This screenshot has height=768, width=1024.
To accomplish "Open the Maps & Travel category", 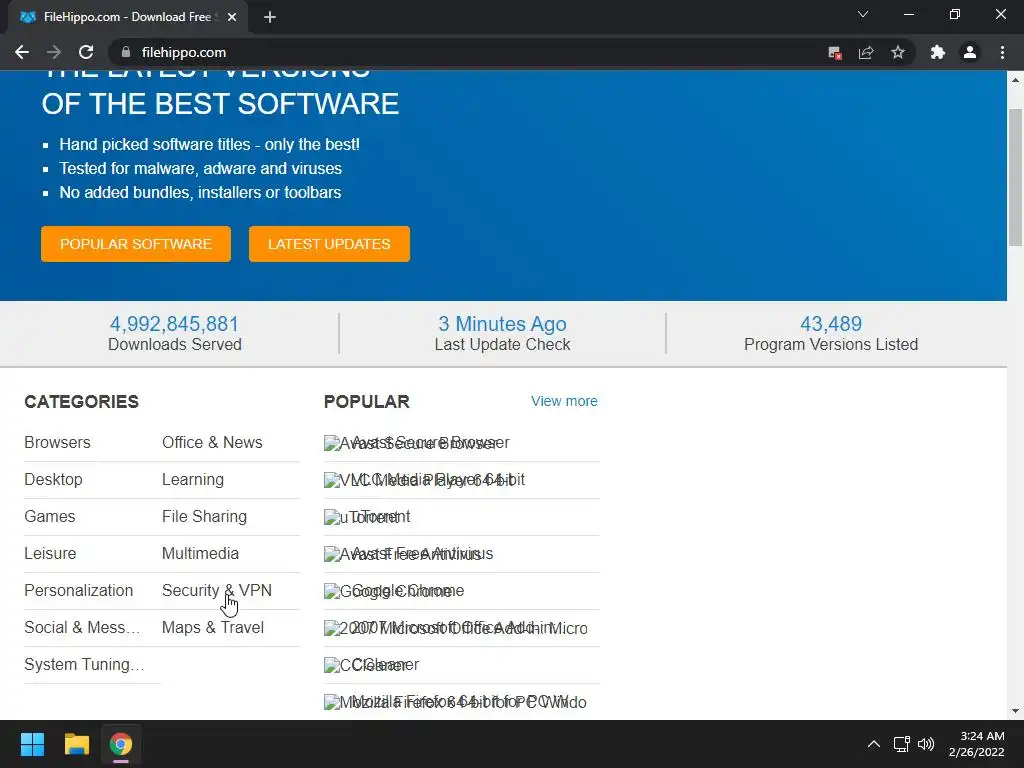I will coord(213,628).
